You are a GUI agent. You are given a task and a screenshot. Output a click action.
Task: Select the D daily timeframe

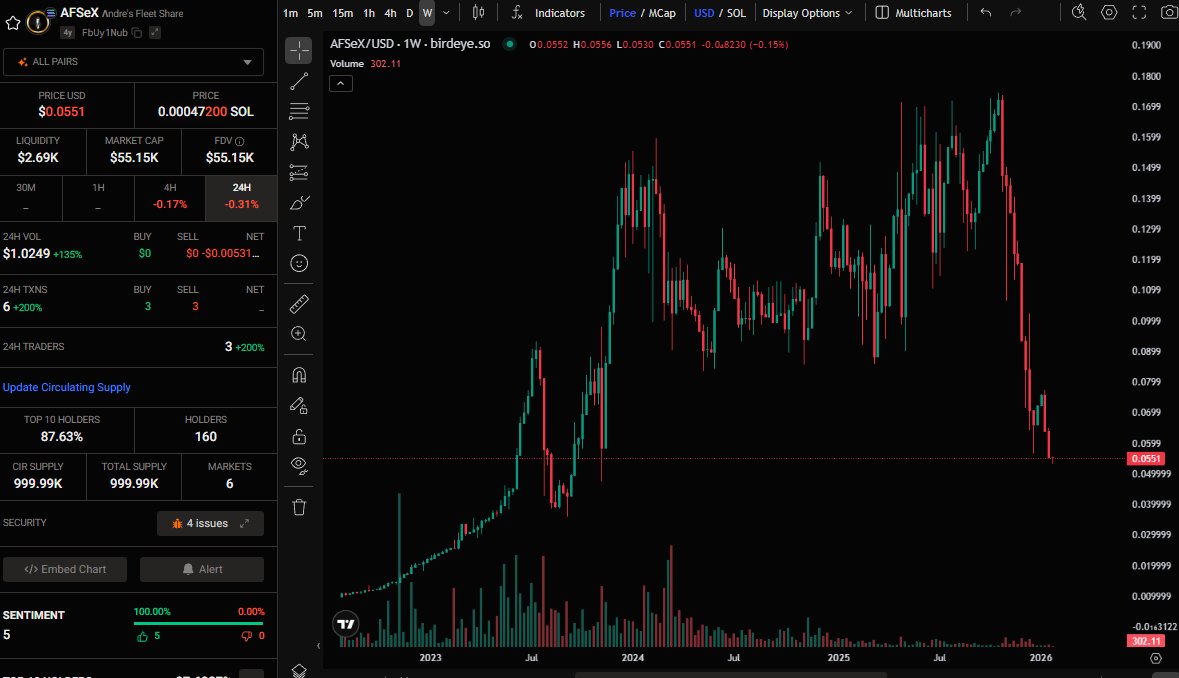point(409,13)
